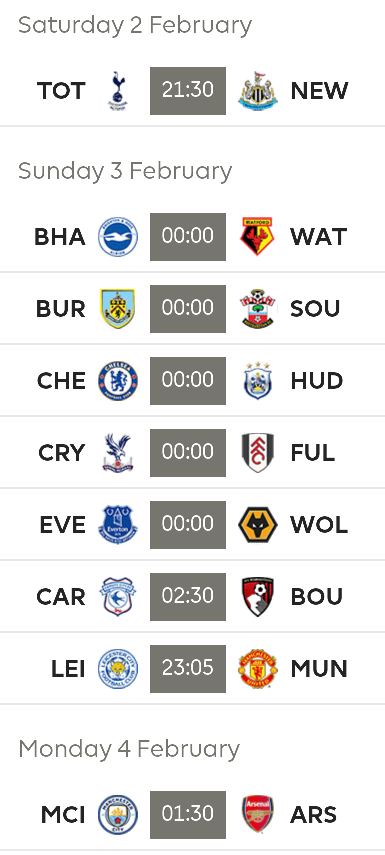
Task: Select the Chelsea lion badge
Action: pos(118,381)
